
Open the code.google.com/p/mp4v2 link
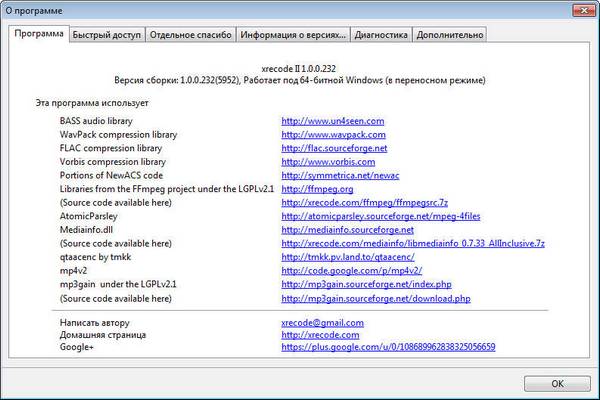[352, 271]
